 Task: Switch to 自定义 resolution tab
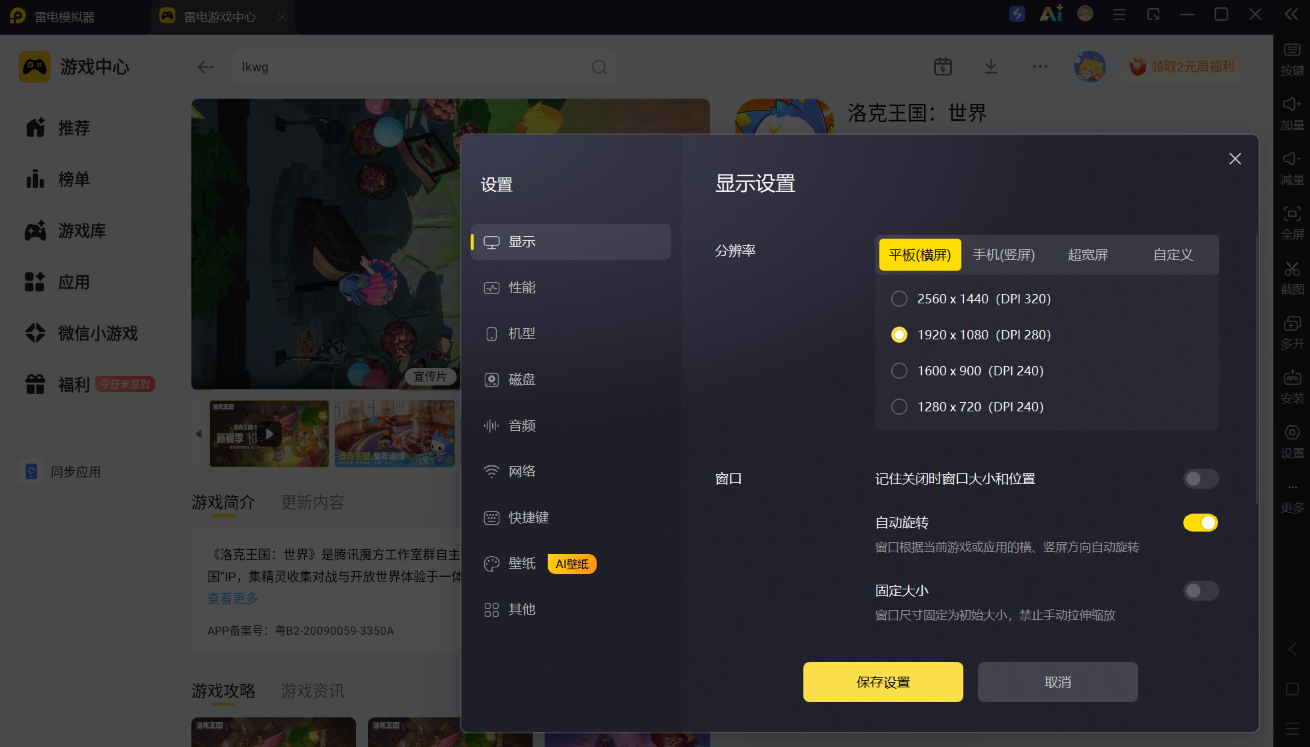coord(1173,255)
